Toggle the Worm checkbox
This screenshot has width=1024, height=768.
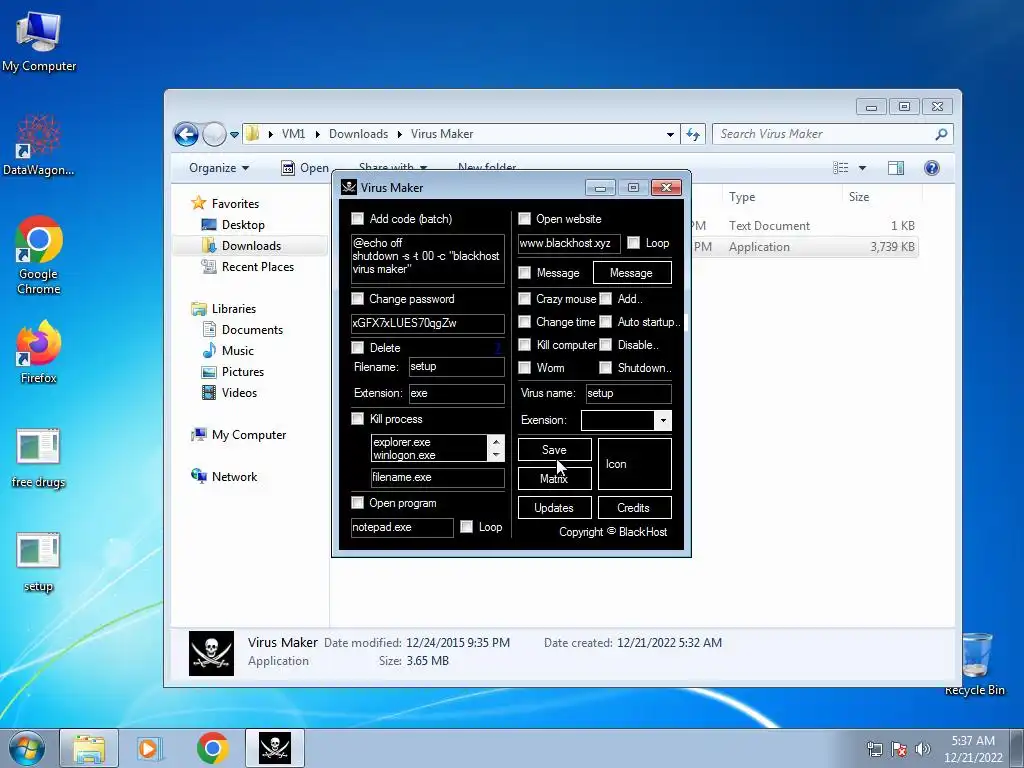(524, 368)
